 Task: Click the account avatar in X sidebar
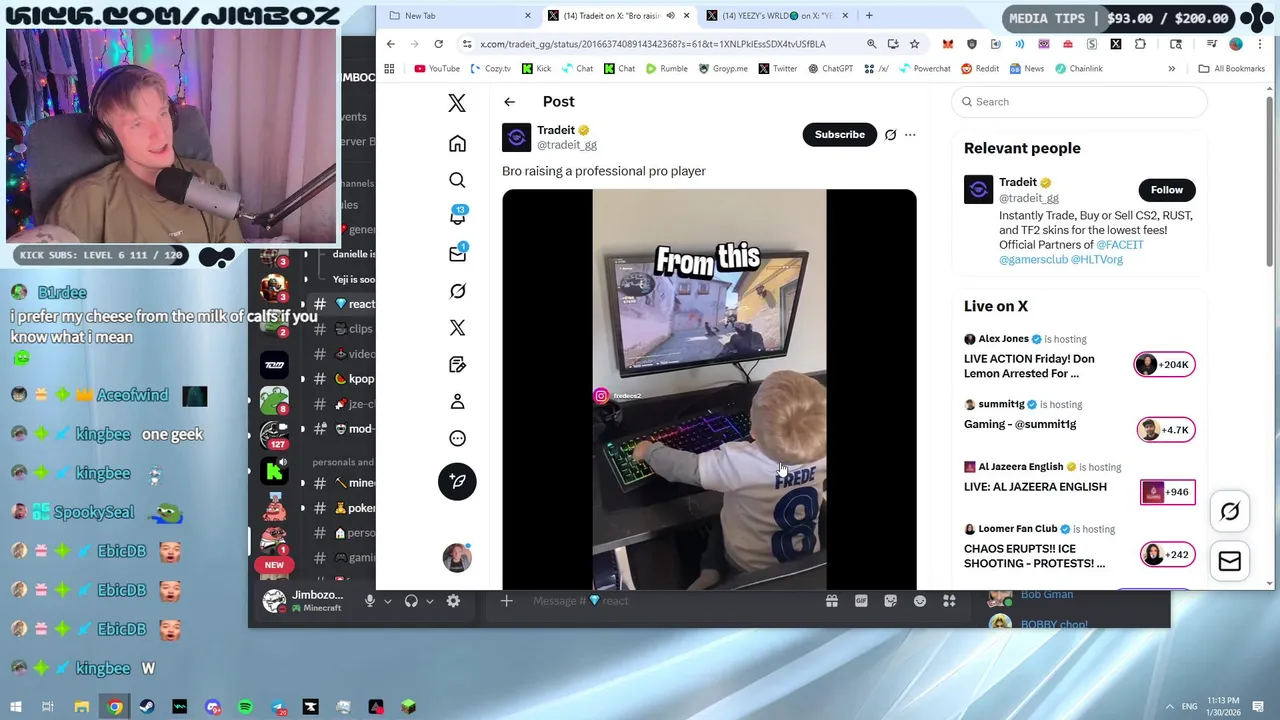pos(457,557)
